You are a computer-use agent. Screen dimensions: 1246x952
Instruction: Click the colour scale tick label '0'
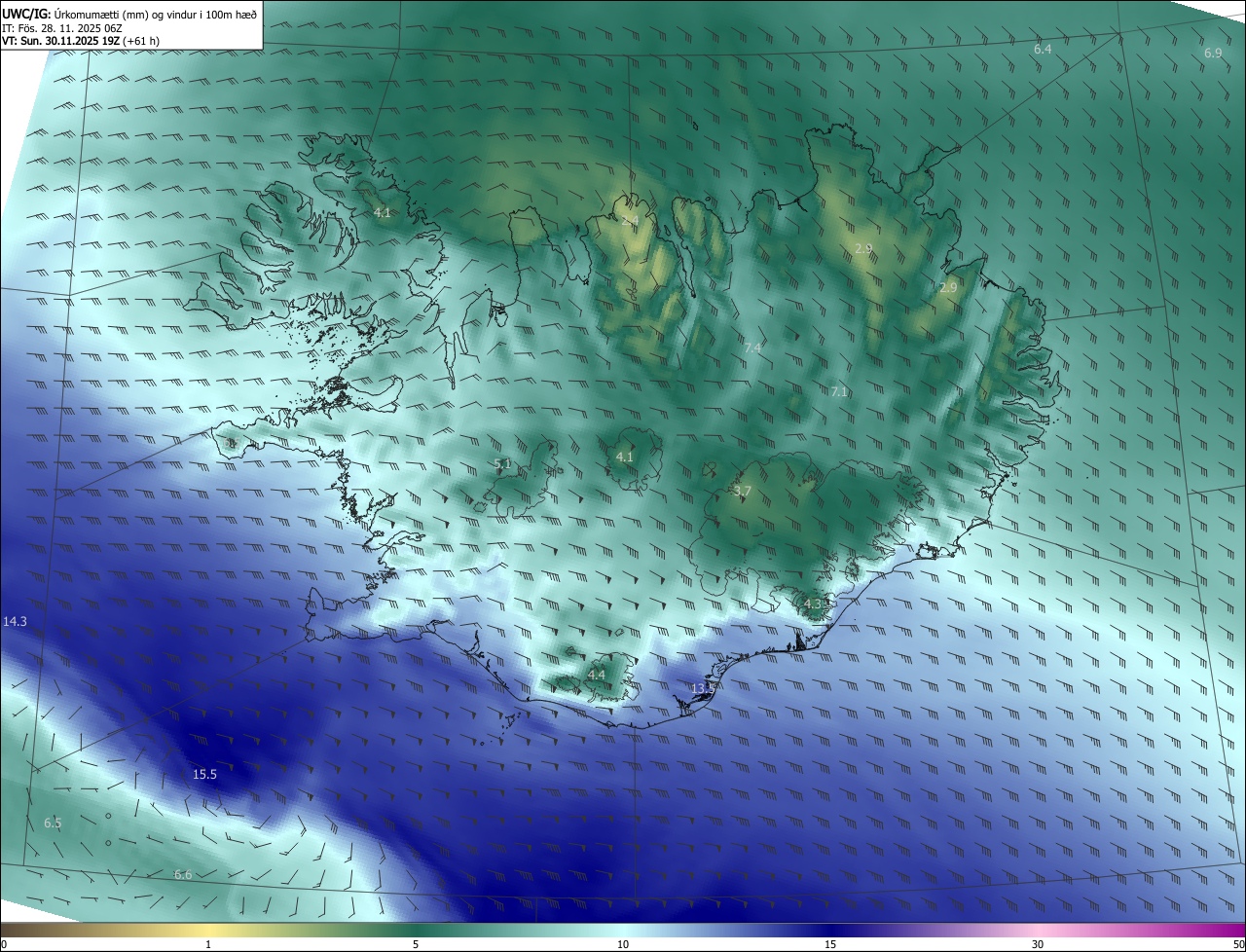4,944
